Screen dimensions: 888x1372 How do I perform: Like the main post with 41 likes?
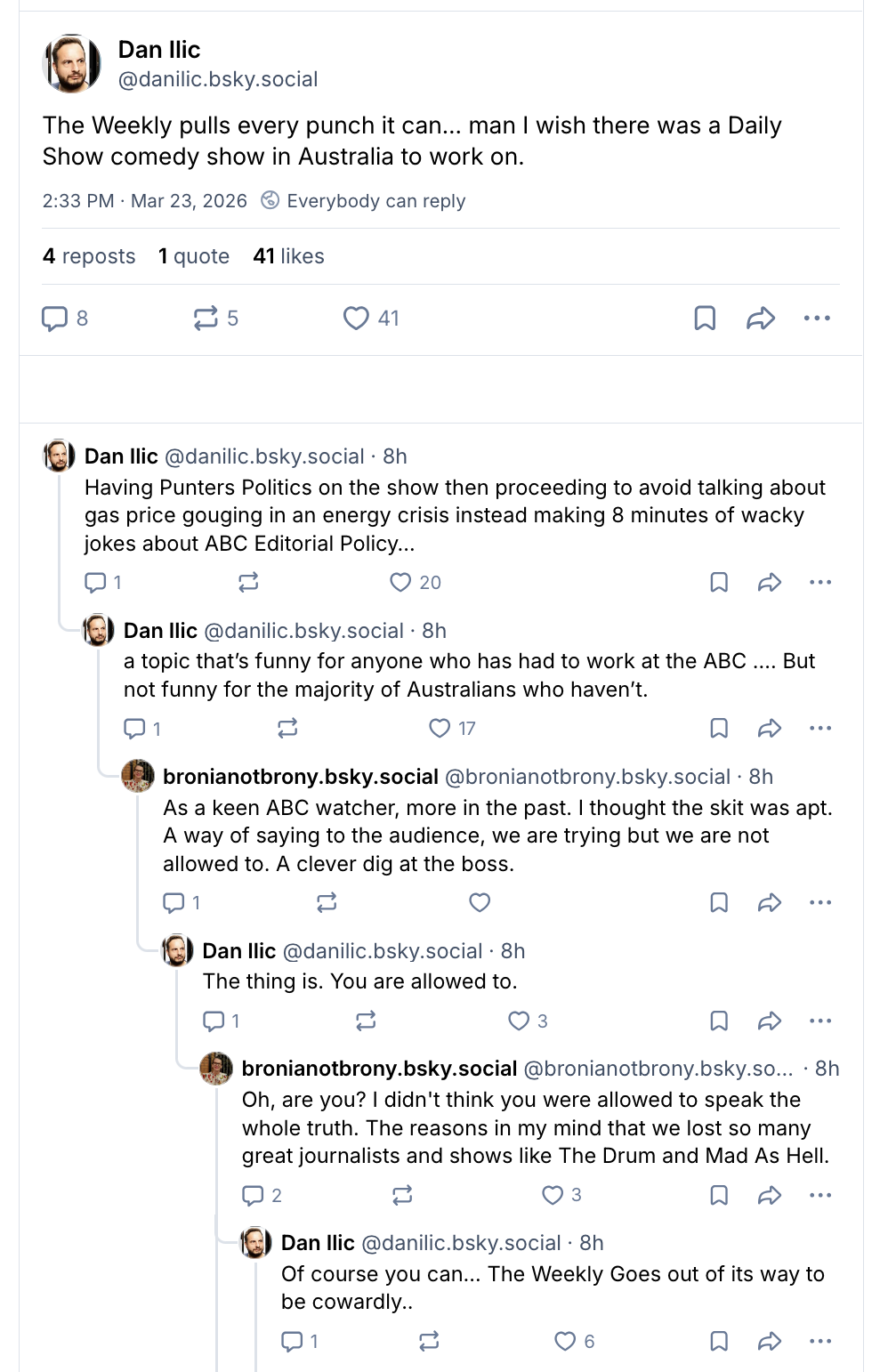(356, 319)
